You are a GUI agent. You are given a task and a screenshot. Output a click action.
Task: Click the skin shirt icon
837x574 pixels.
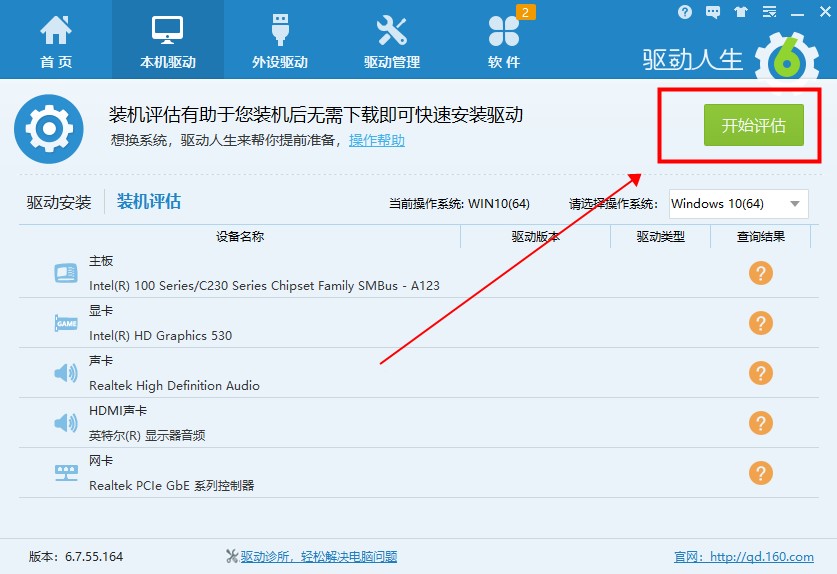[741, 12]
